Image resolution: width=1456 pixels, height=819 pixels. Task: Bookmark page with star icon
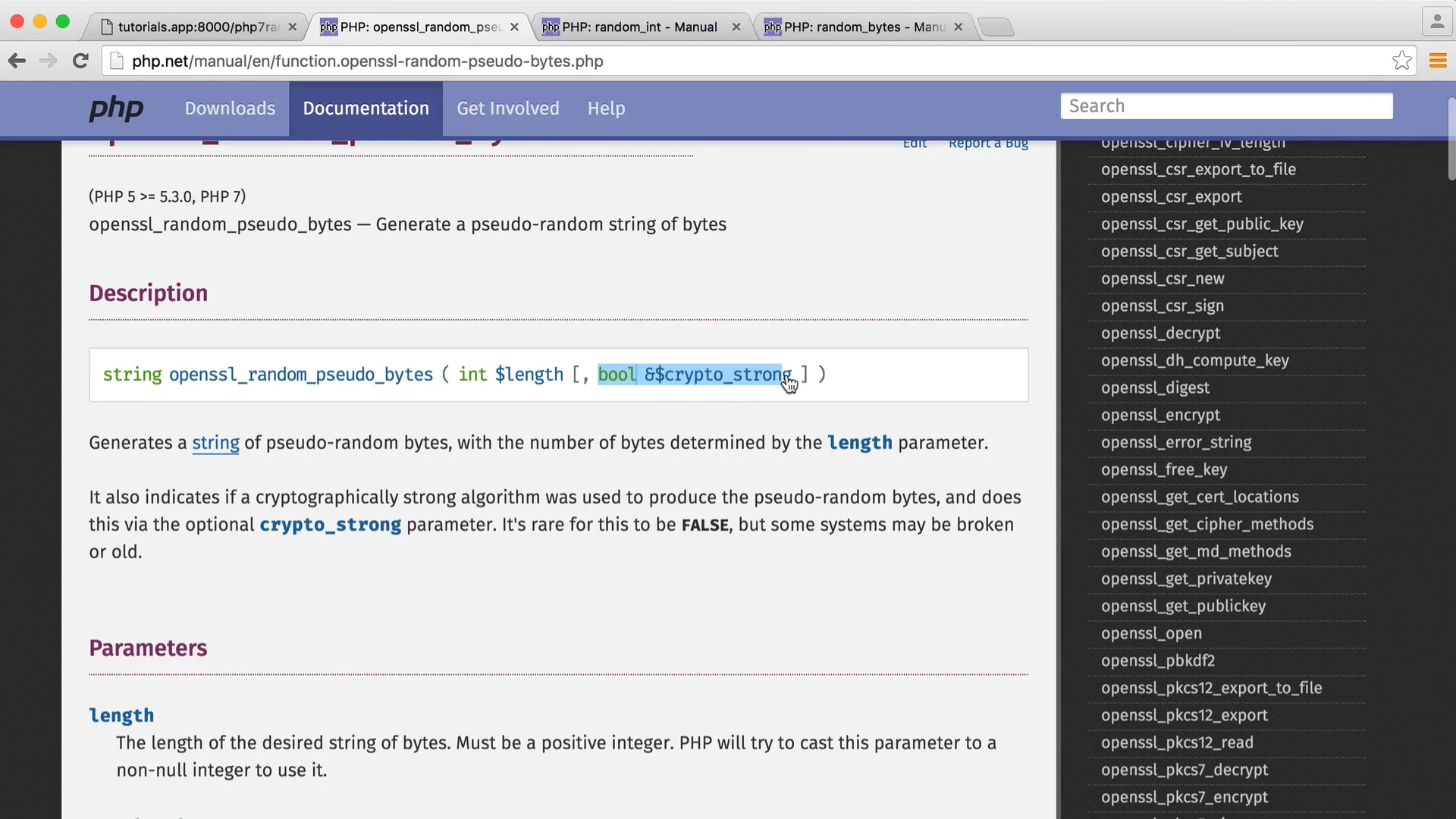(x=1401, y=61)
